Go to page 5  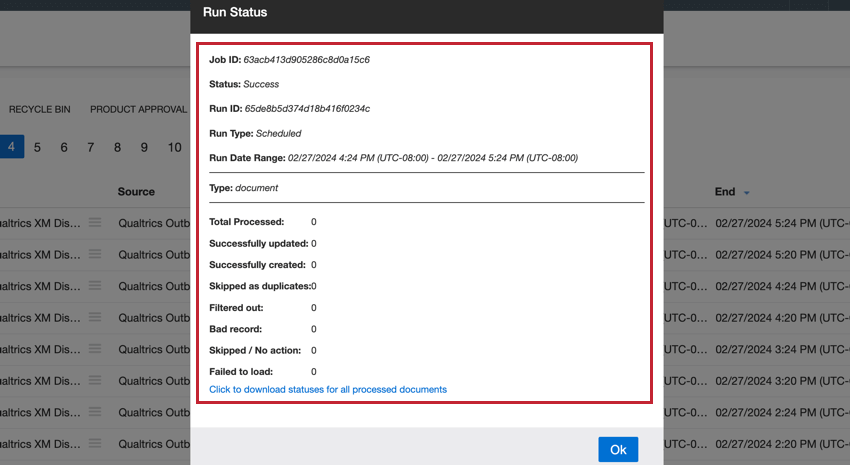[37, 147]
